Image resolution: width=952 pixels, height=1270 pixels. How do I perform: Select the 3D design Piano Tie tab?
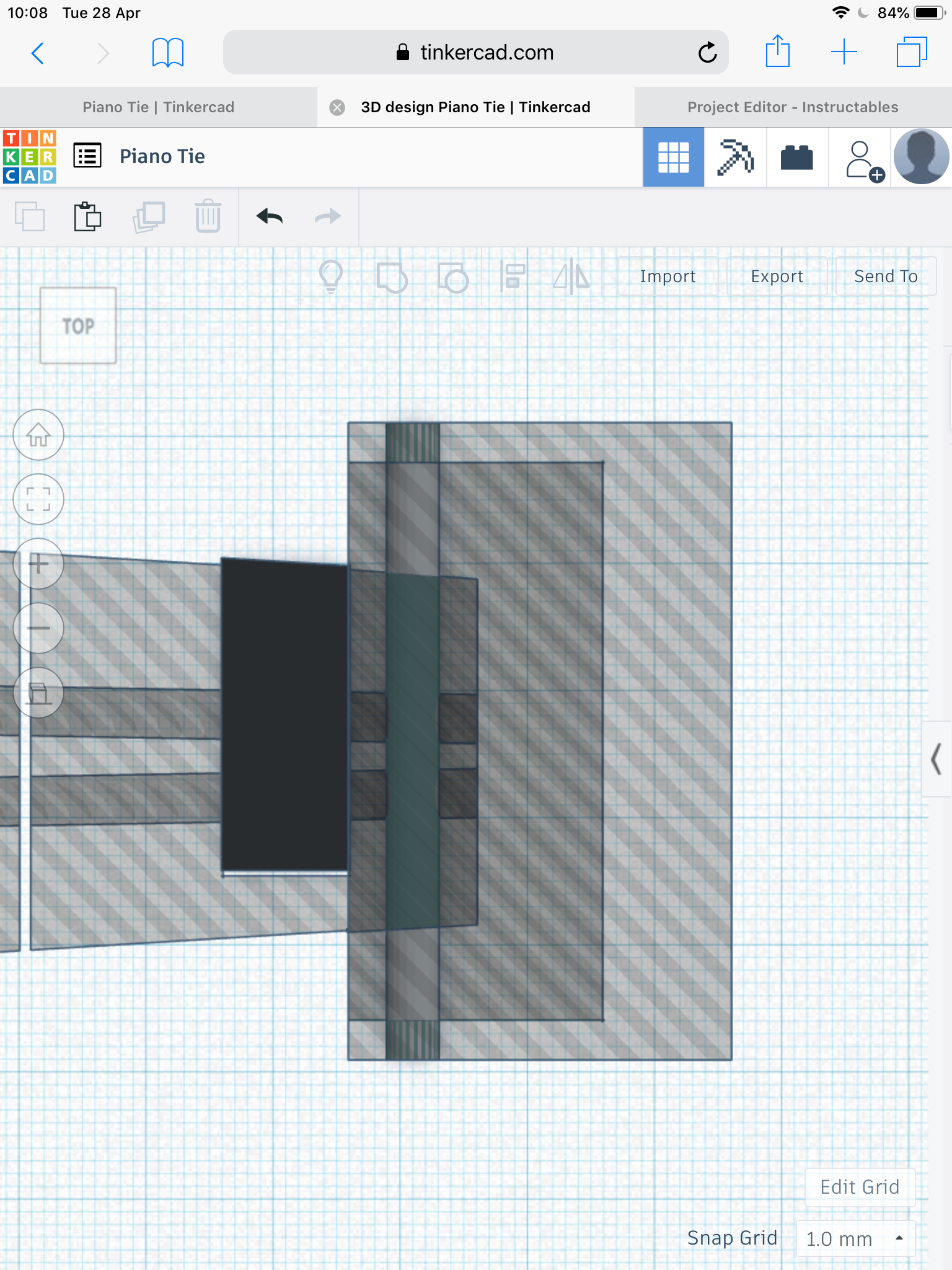[476, 107]
